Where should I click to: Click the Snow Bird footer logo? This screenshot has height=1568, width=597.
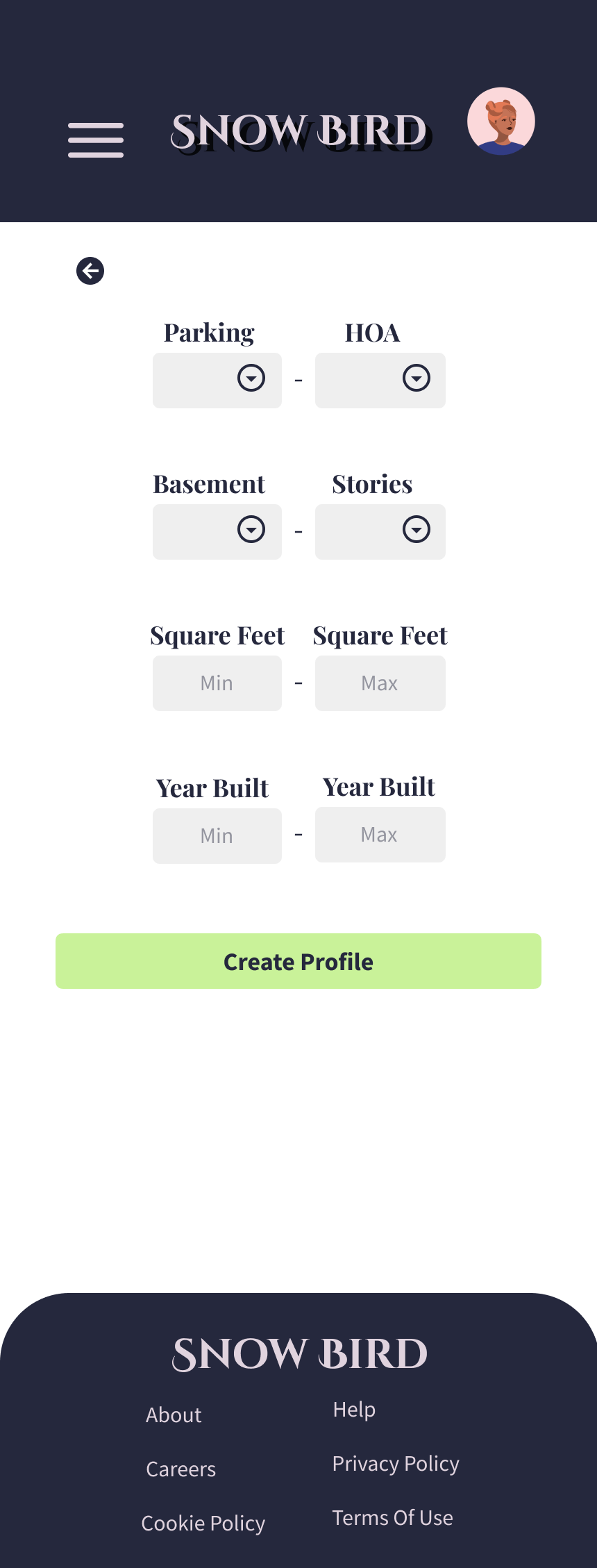click(x=299, y=1354)
